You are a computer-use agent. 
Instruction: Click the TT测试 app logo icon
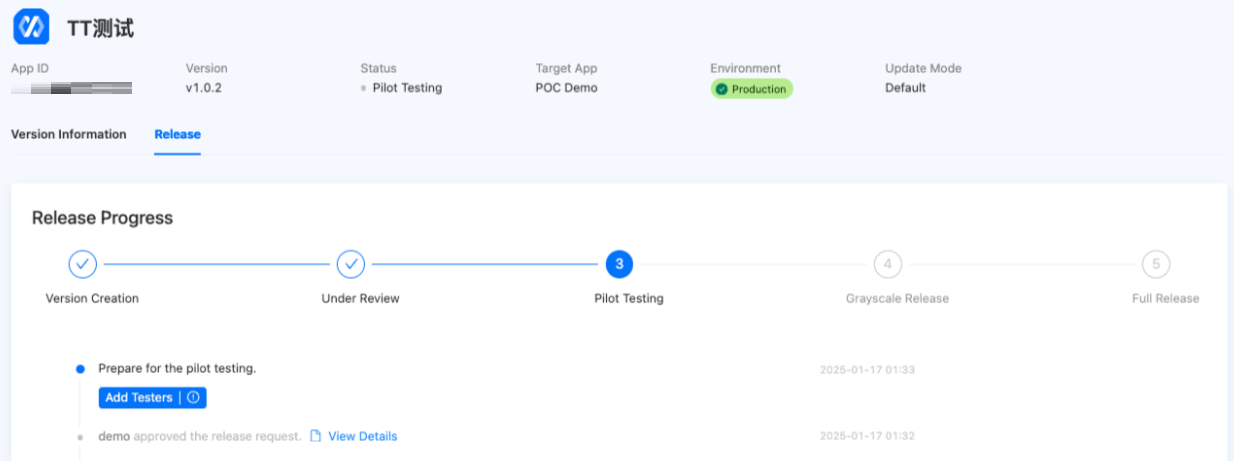pos(31,27)
